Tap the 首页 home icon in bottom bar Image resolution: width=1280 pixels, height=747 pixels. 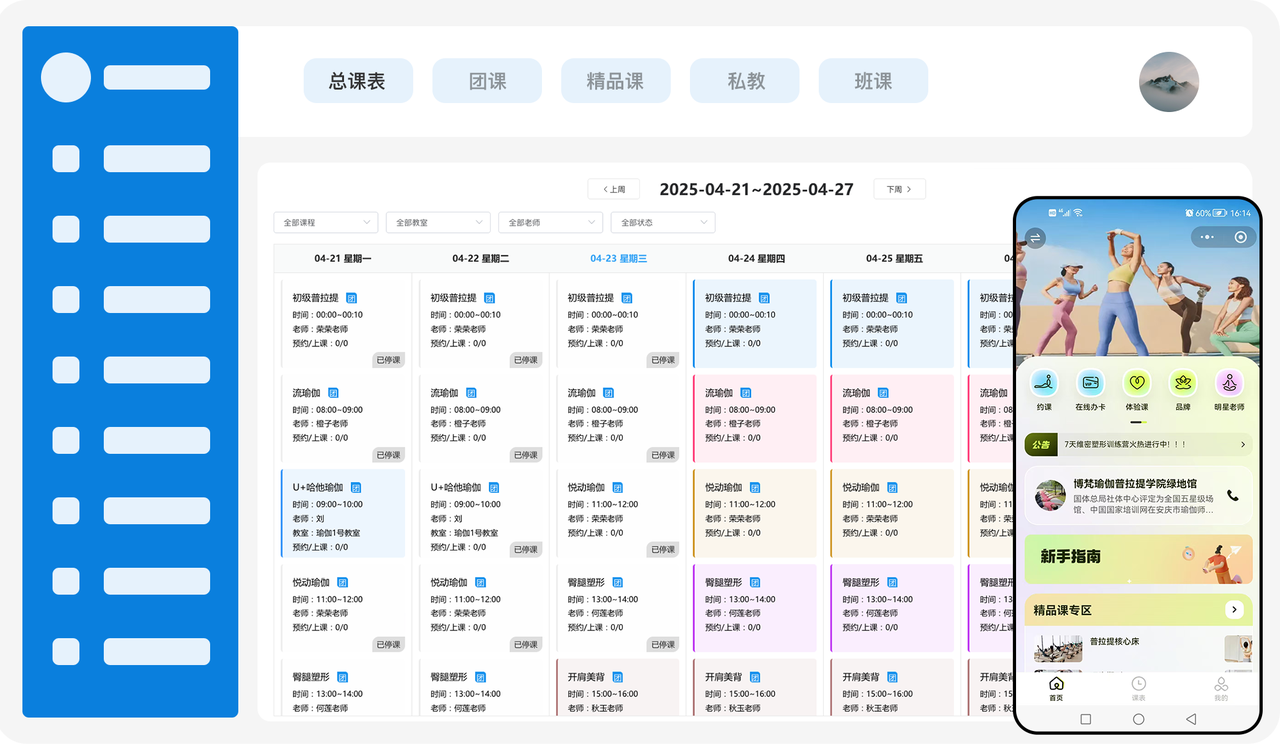coord(1056,685)
